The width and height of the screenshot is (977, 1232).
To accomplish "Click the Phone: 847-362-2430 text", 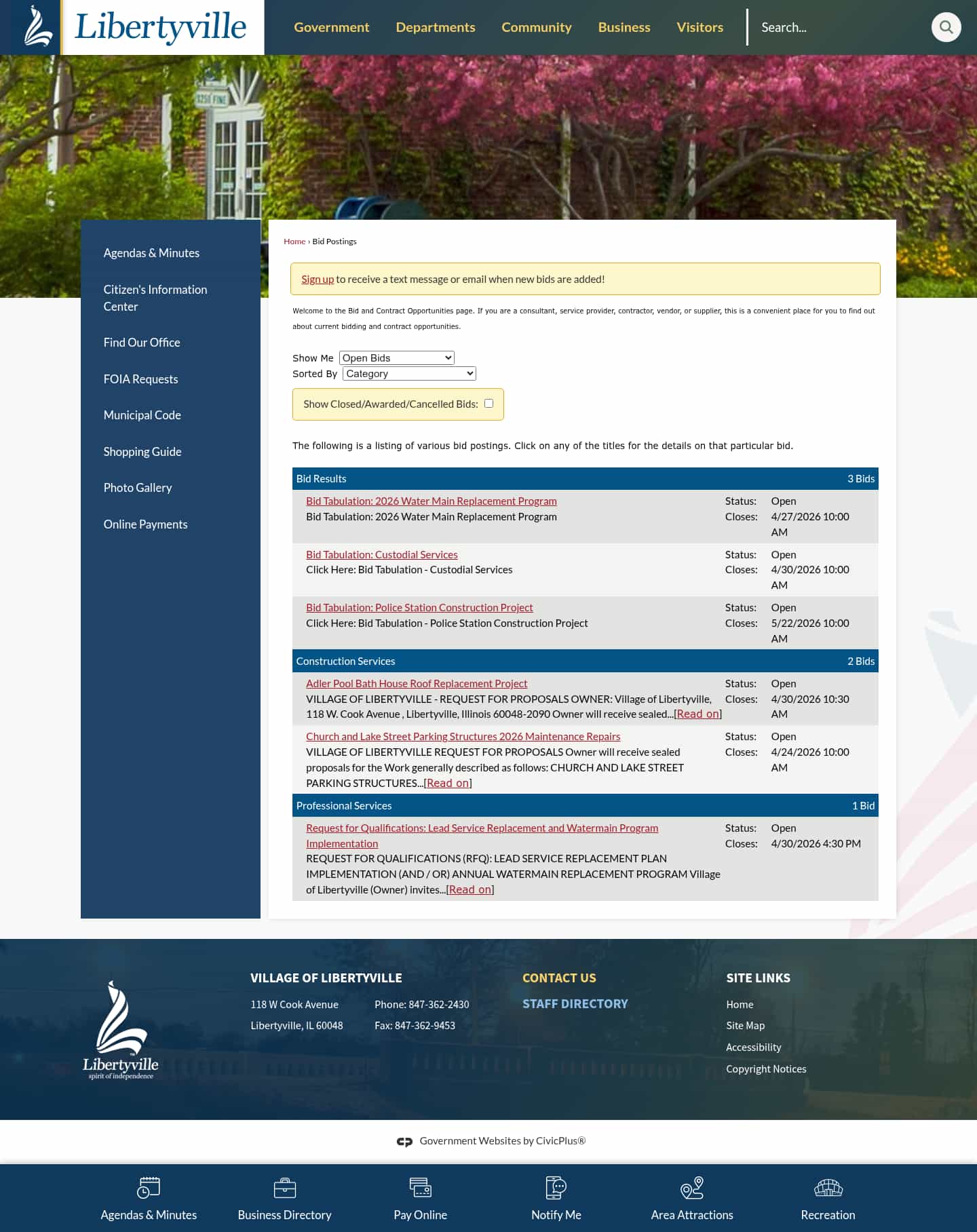I will [422, 1005].
